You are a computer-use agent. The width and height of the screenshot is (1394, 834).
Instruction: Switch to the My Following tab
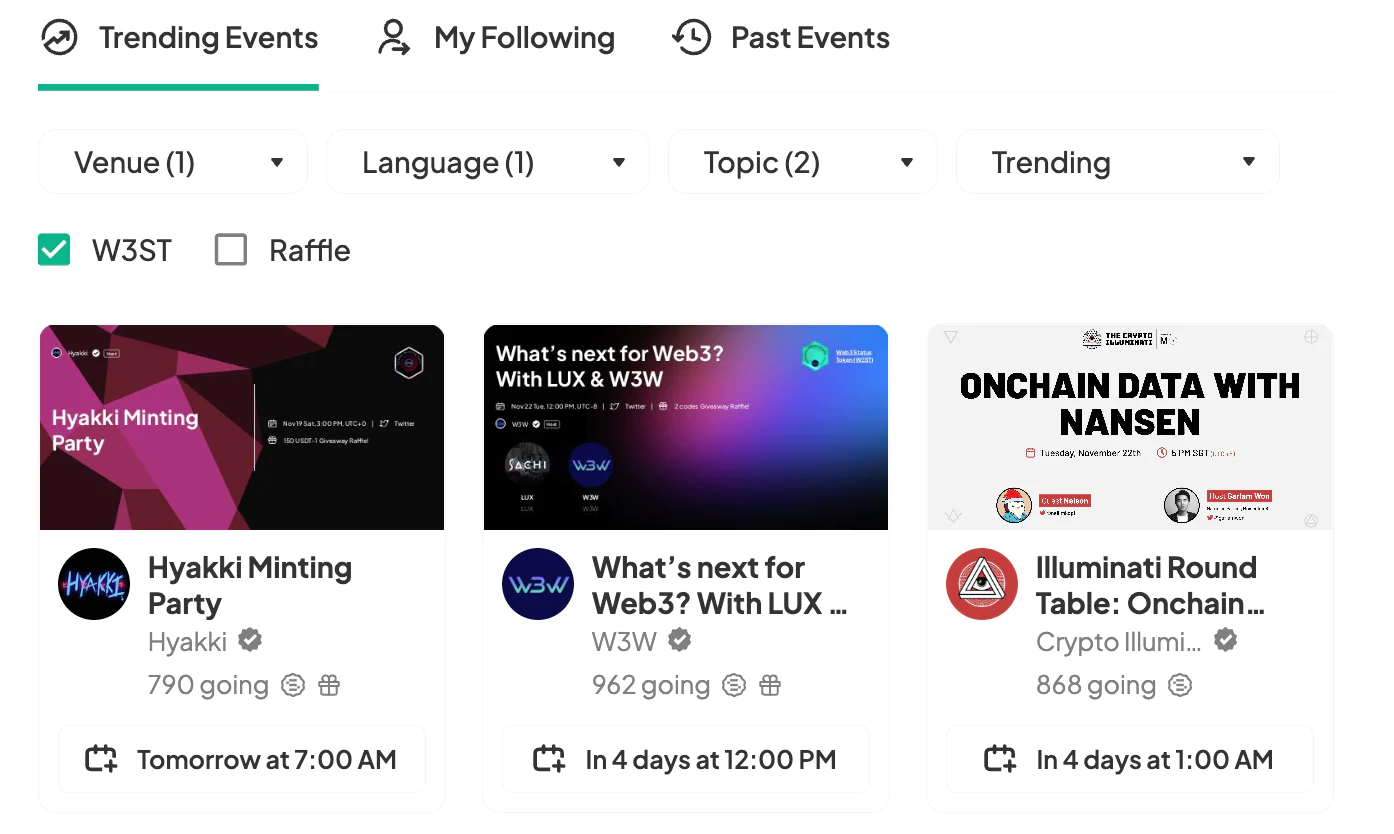click(x=496, y=38)
